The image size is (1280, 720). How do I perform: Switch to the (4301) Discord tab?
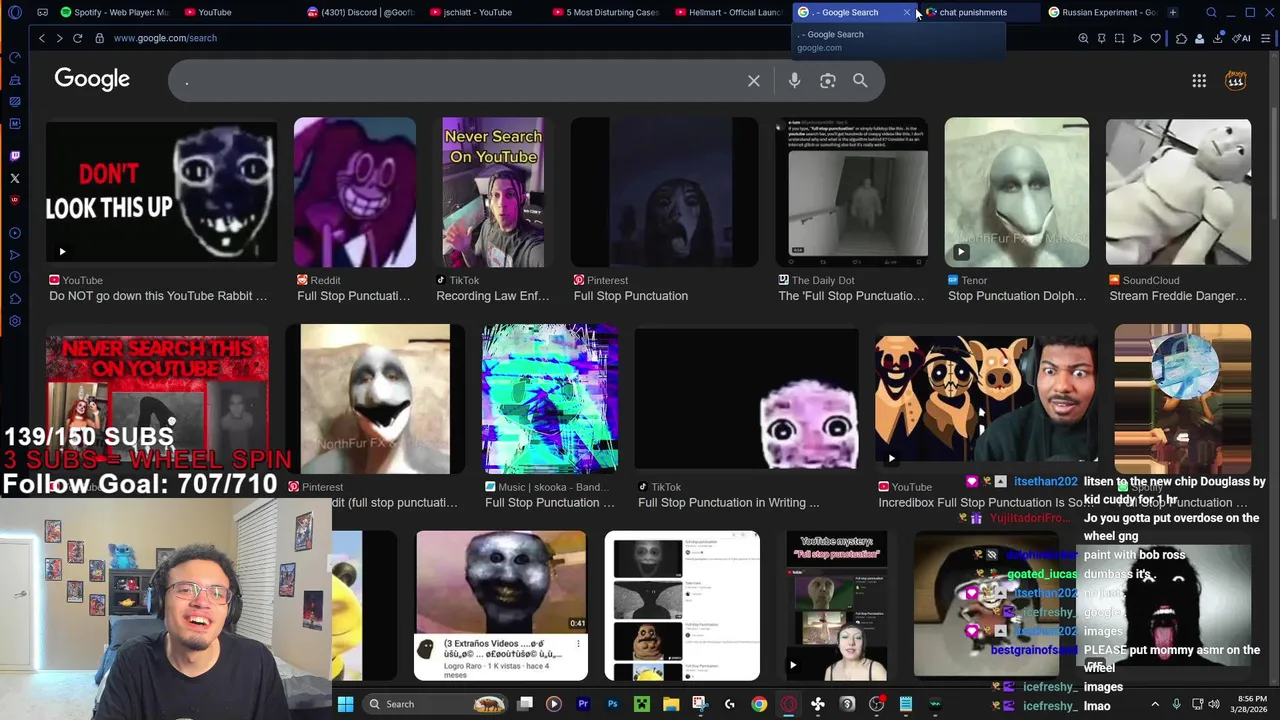[363, 12]
